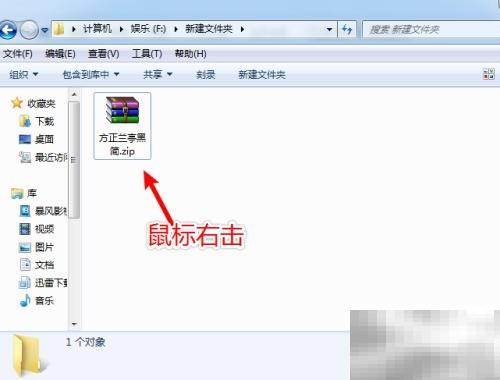The image size is (500, 380).
Task: Open 最近访问 in the favorites list
Action: coord(43,157)
